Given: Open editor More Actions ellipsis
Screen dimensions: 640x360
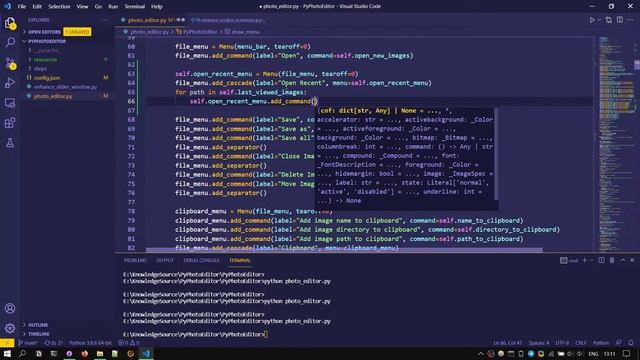Looking at the screenshot, I should 631,20.
